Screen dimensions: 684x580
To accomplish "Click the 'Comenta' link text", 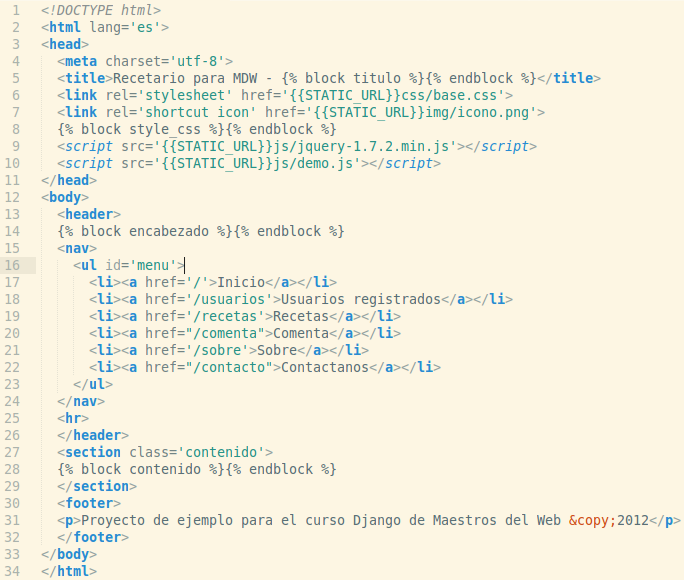I will tap(301, 333).
